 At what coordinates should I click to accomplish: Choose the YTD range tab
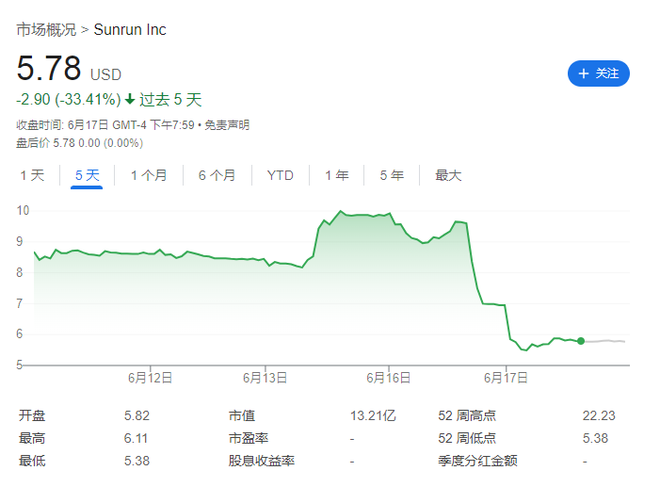[x=280, y=175]
